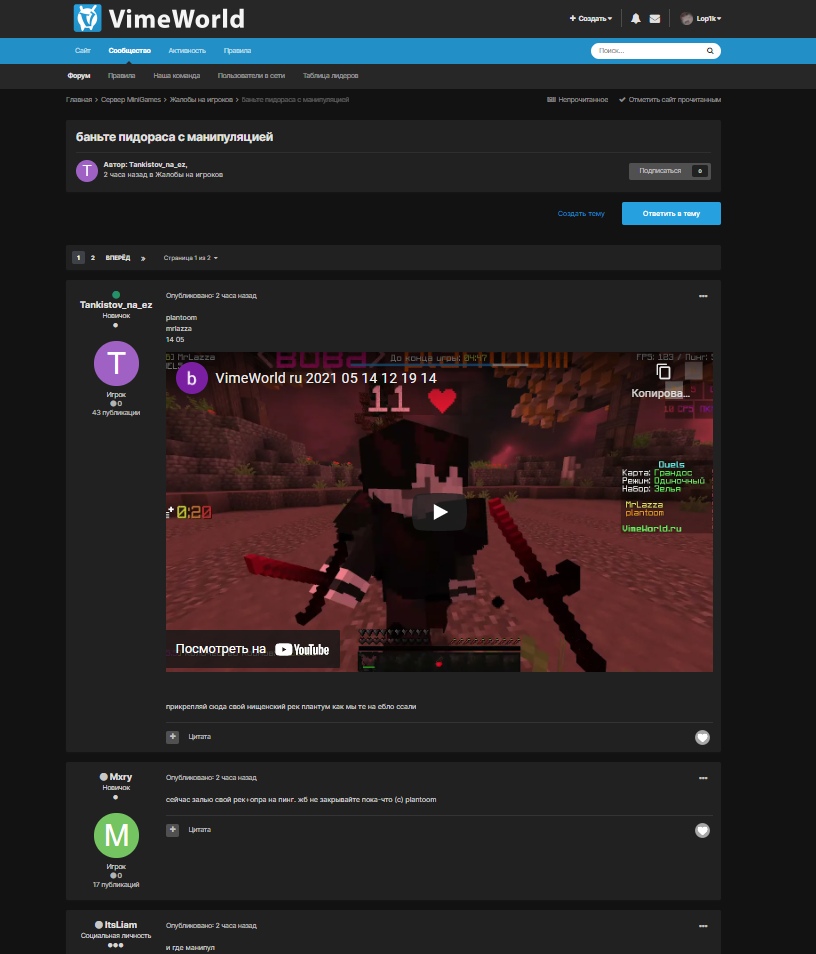This screenshot has width=816, height=954.
Task: Open YouTube channel avatar in video
Action: point(192,378)
